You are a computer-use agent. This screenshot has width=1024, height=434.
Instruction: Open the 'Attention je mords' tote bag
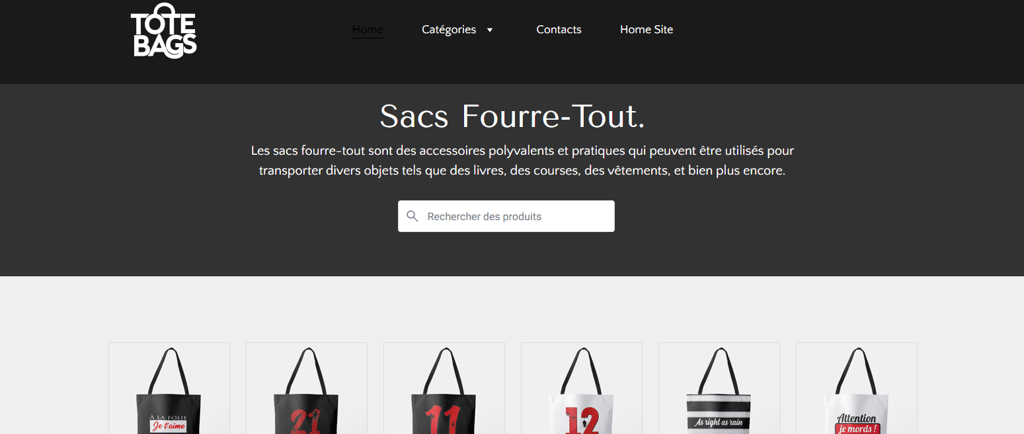[x=856, y=388]
